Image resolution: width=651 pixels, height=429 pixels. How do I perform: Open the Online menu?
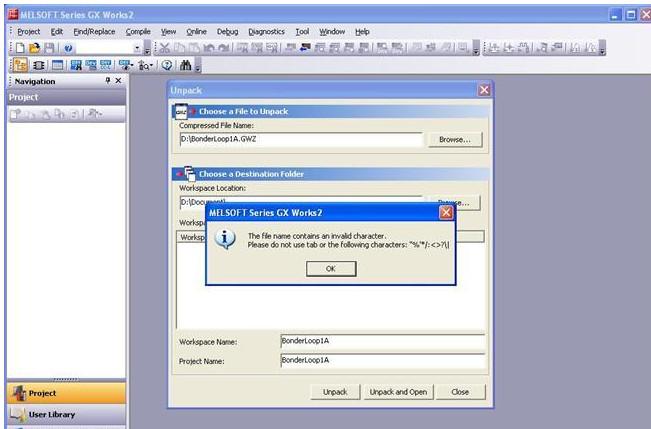pos(196,32)
